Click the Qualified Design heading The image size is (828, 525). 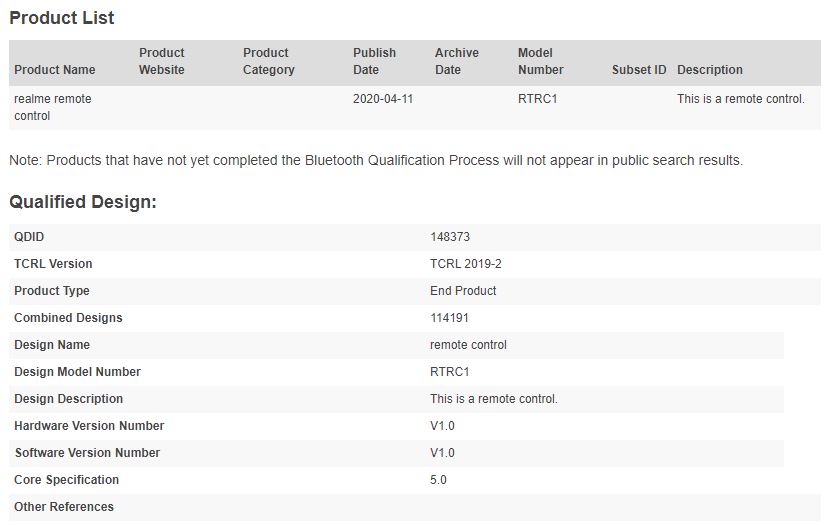pyautogui.click(x=83, y=202)
